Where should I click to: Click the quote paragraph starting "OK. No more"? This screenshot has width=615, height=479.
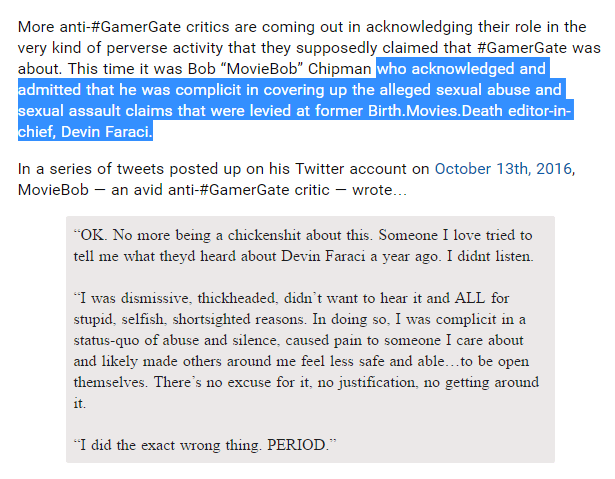tap(300, 246)
